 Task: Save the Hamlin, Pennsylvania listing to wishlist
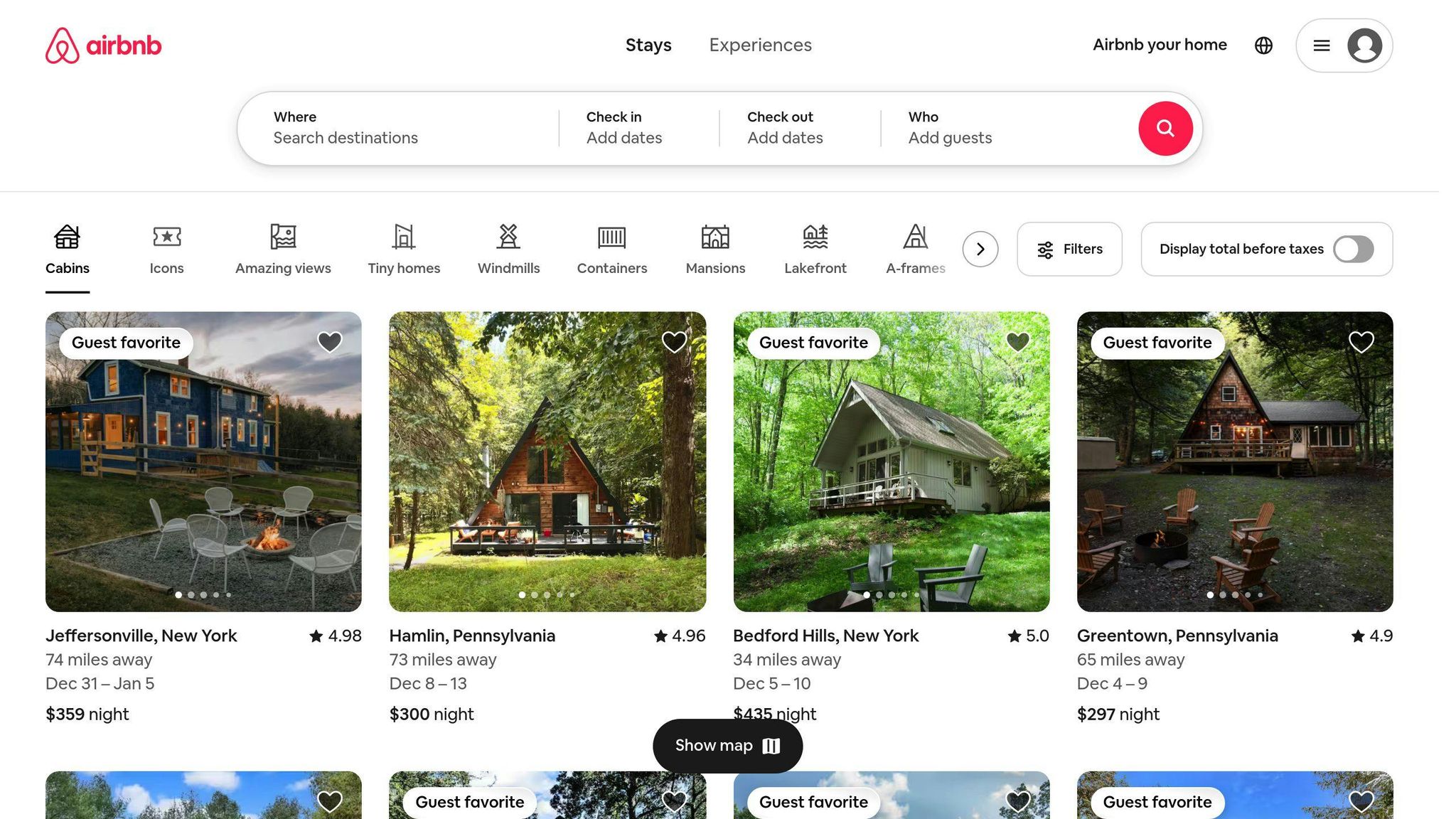pos(673,341)
